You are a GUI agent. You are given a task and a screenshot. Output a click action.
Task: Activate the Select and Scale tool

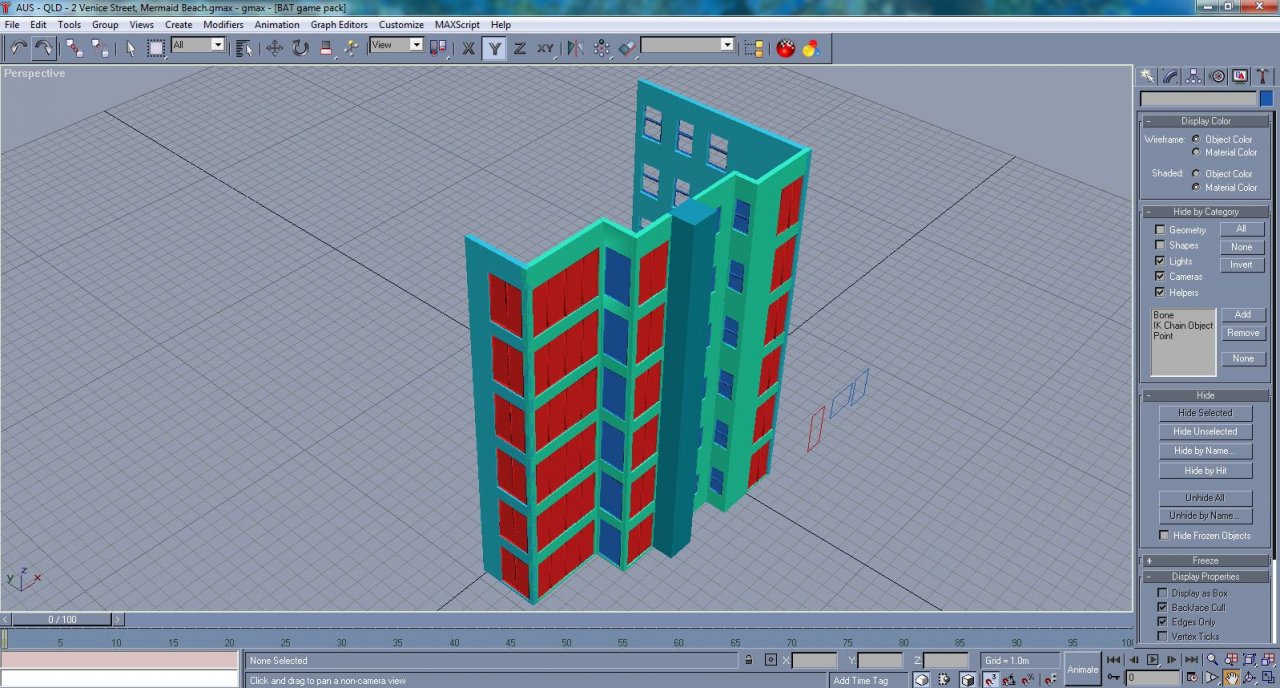point(326,47)
